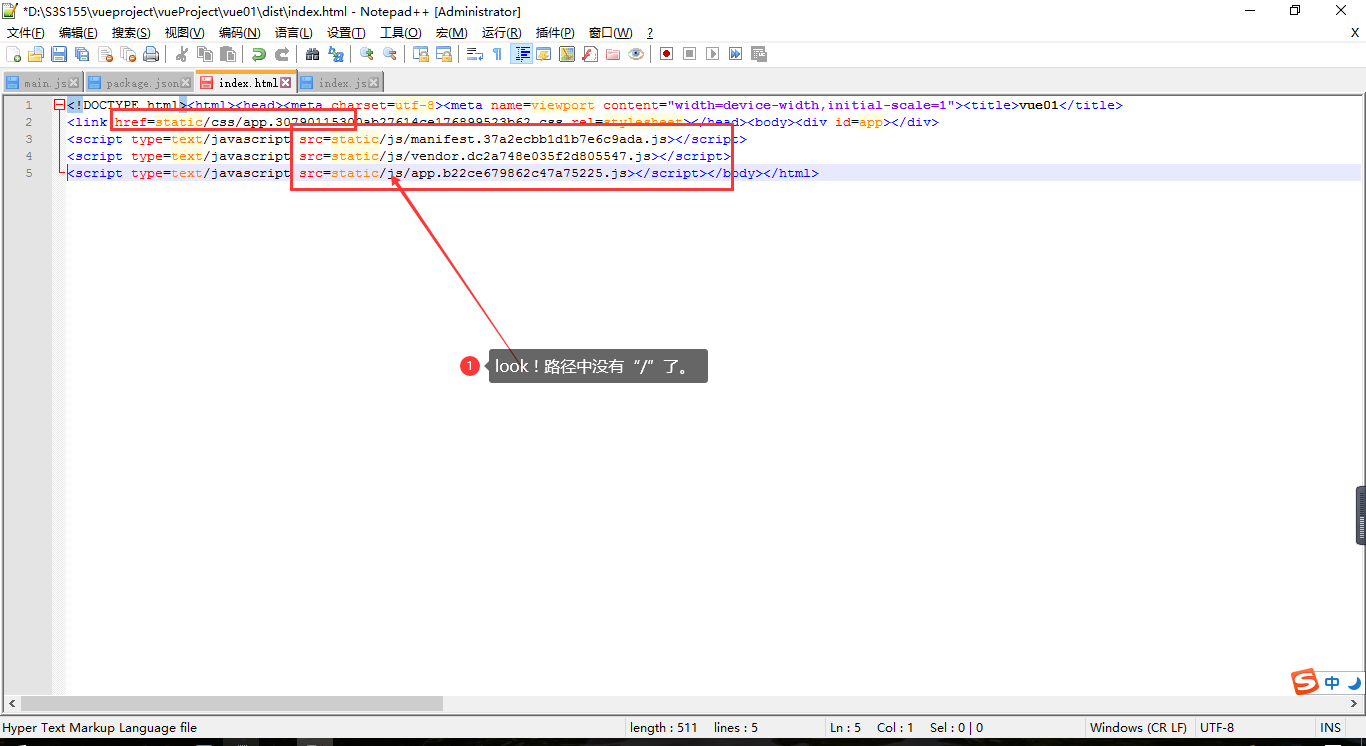
Task: Open Folder as Workspace toolbar icon
Action: [x=613, y=54]
